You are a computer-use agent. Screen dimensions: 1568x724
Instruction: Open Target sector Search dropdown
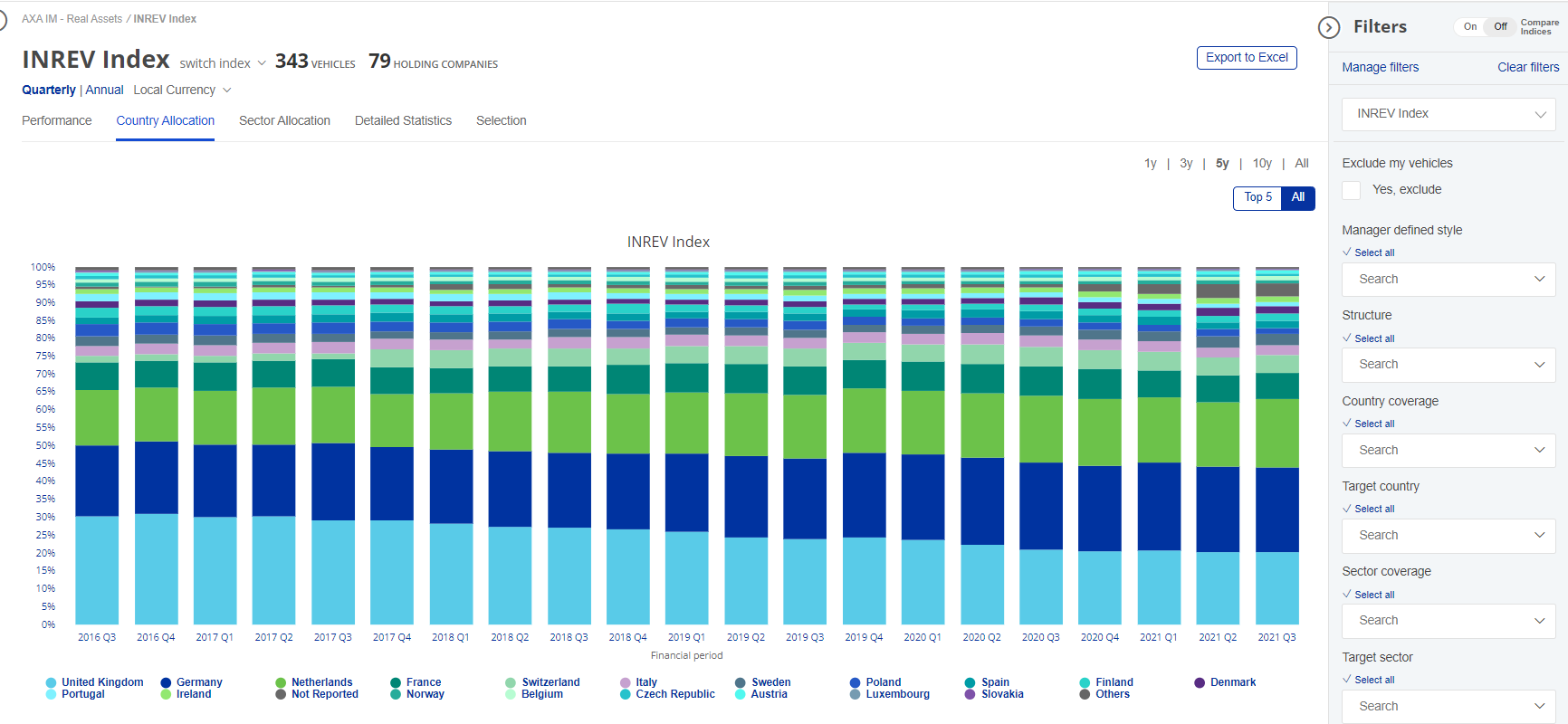pyautogui.click(x=1448, y=706)
